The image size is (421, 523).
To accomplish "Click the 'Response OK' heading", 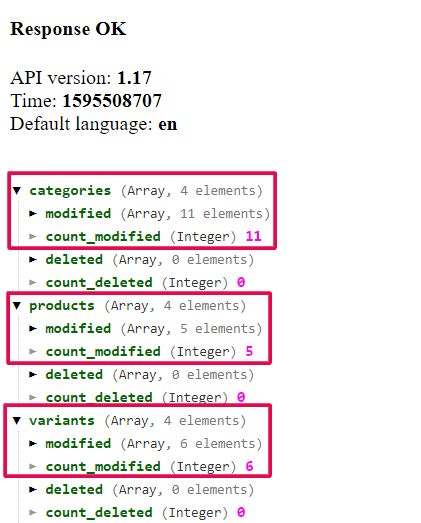I will [x=68, y=29].
